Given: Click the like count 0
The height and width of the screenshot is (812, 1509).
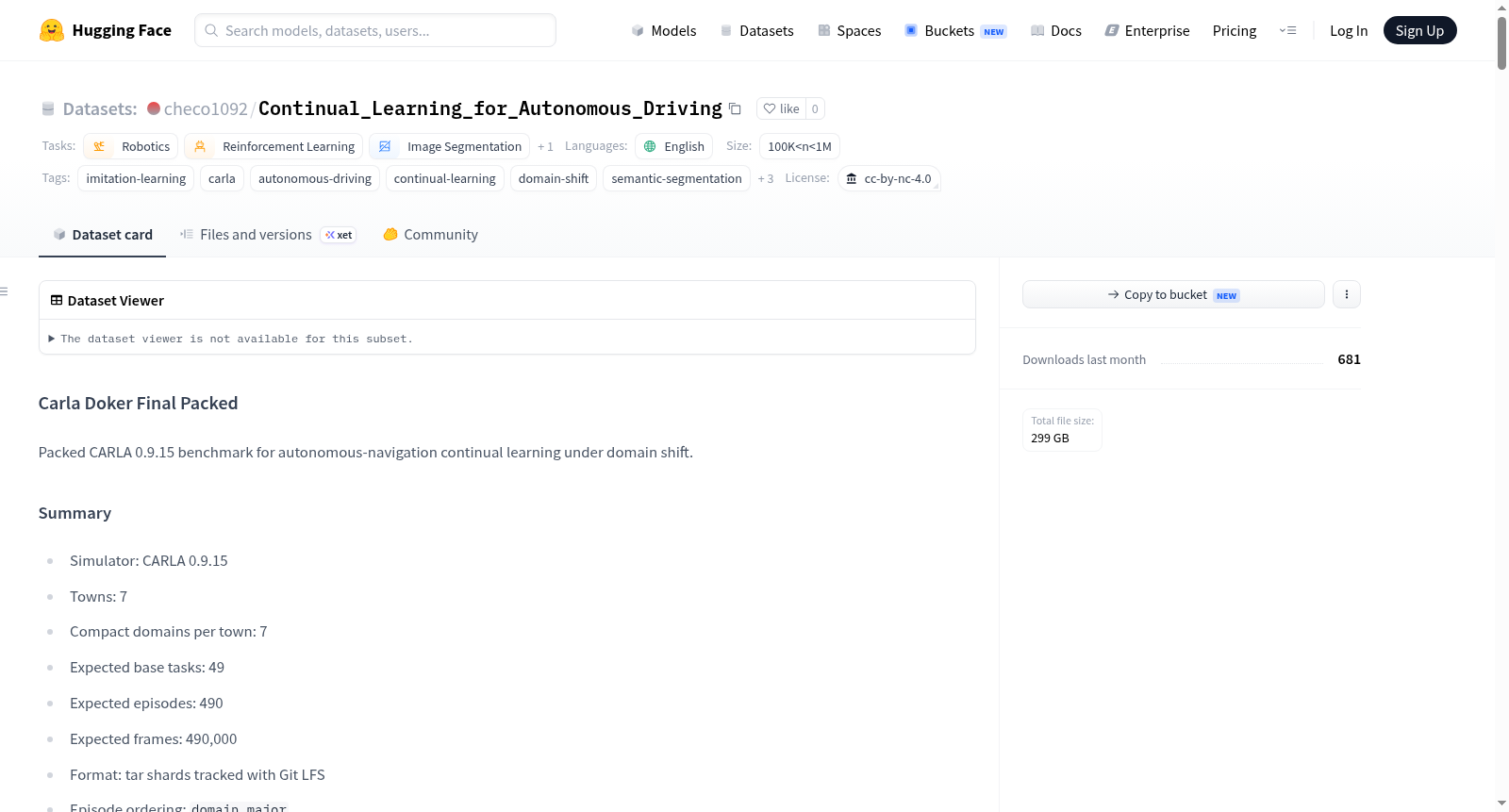Looking at the screenshot, I should 815,108.
